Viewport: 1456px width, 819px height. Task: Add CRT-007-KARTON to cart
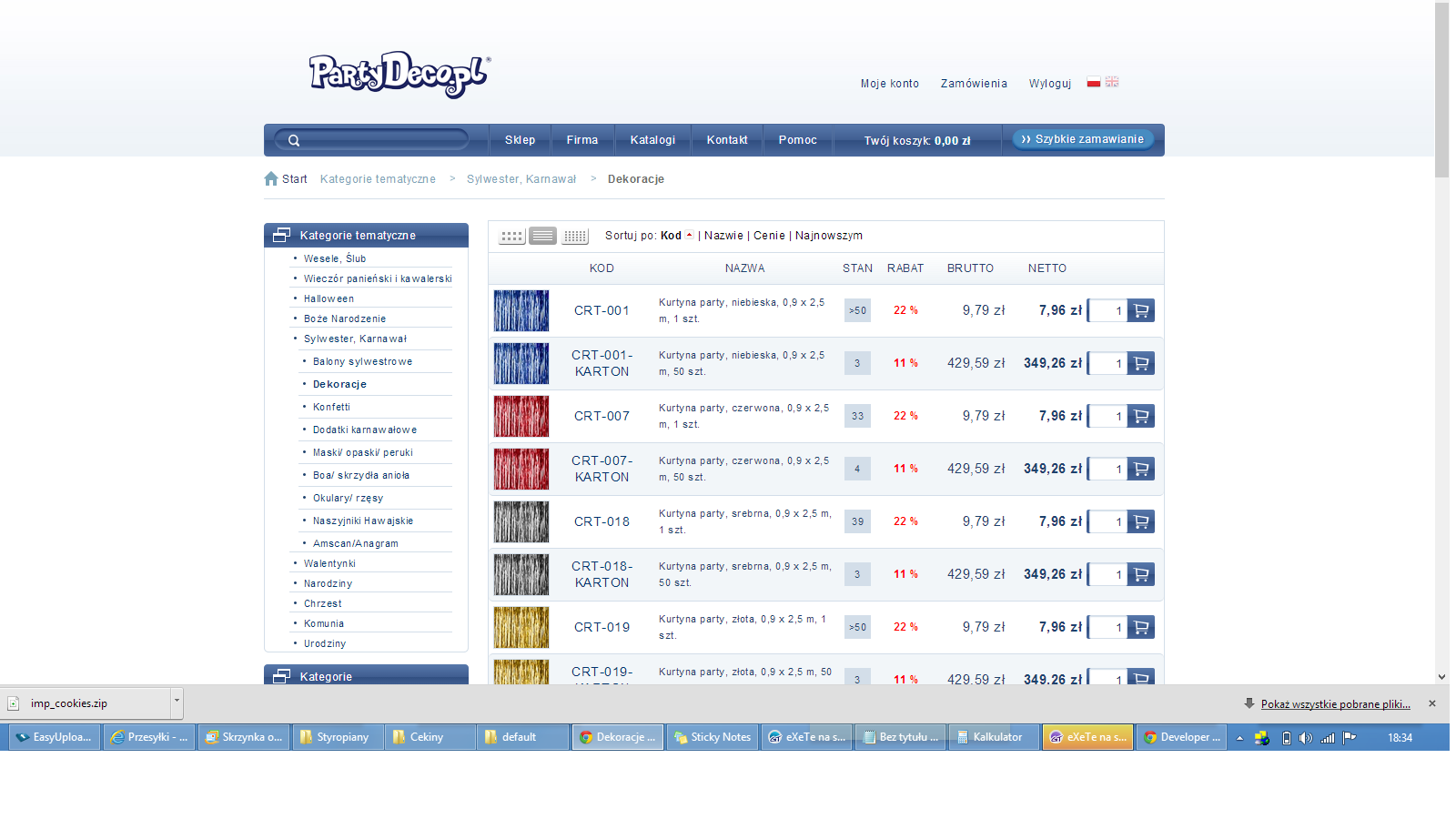(1141, 469)
